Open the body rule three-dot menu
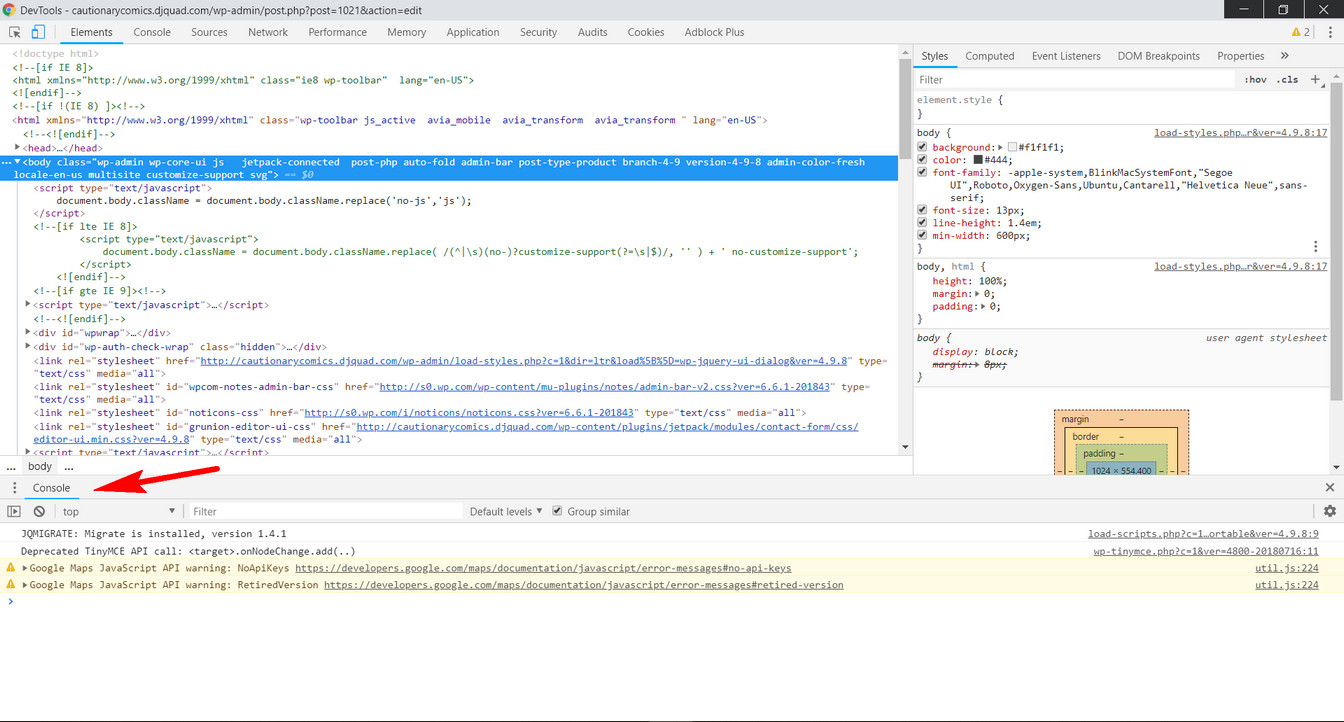 point(1316,246)
